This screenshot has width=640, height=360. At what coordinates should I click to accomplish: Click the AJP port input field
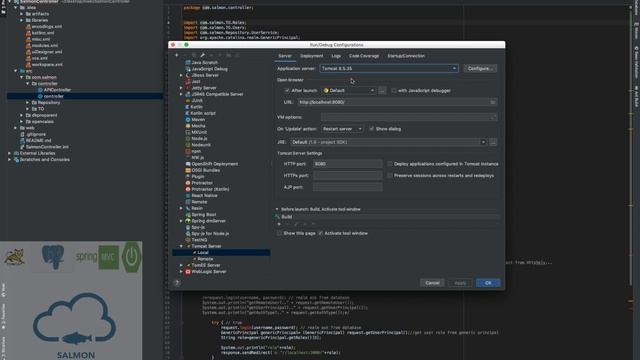coord(348,187)
